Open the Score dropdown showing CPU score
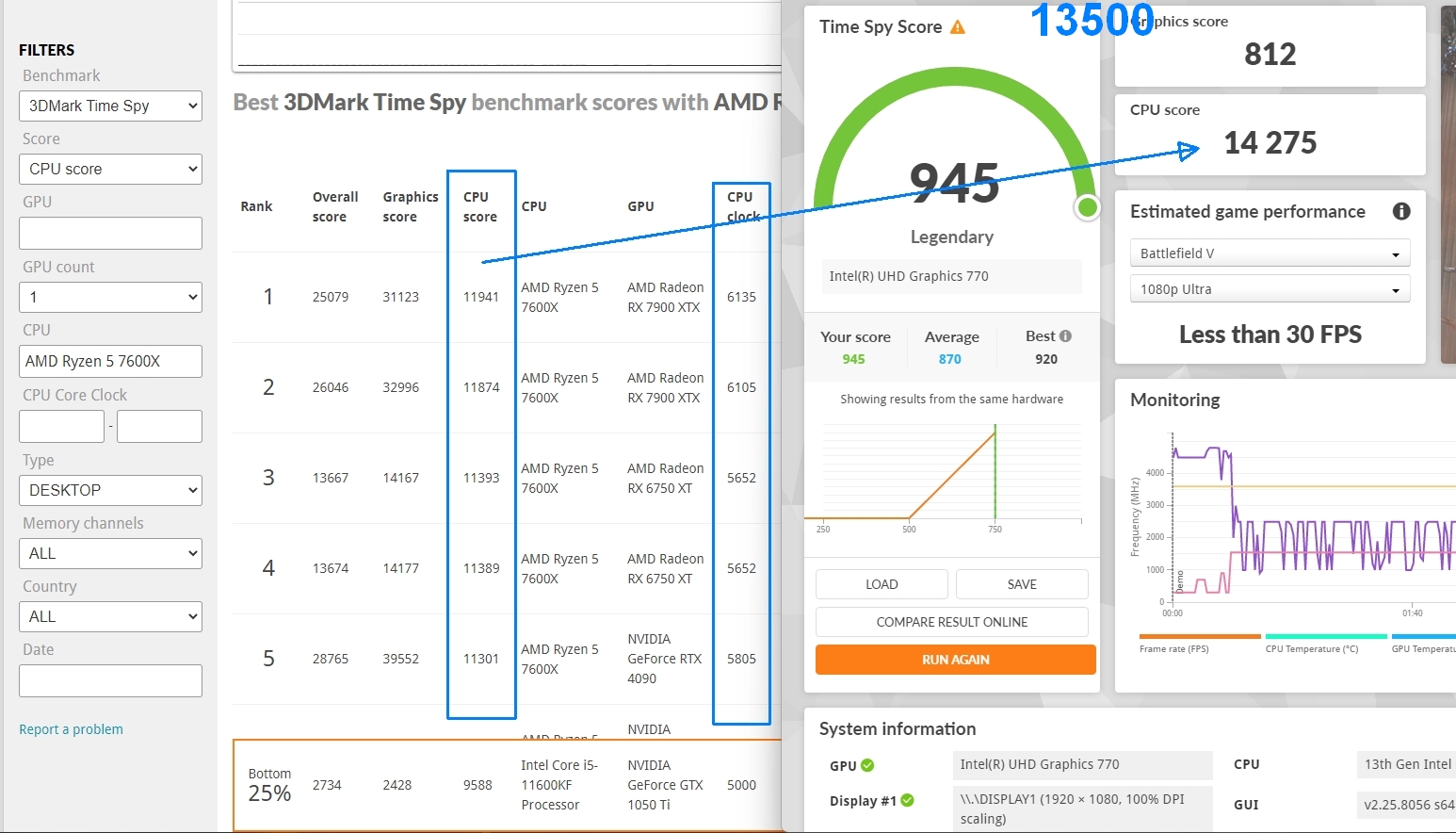This screenshot has width=1456, height=833. tap(110, 169)
